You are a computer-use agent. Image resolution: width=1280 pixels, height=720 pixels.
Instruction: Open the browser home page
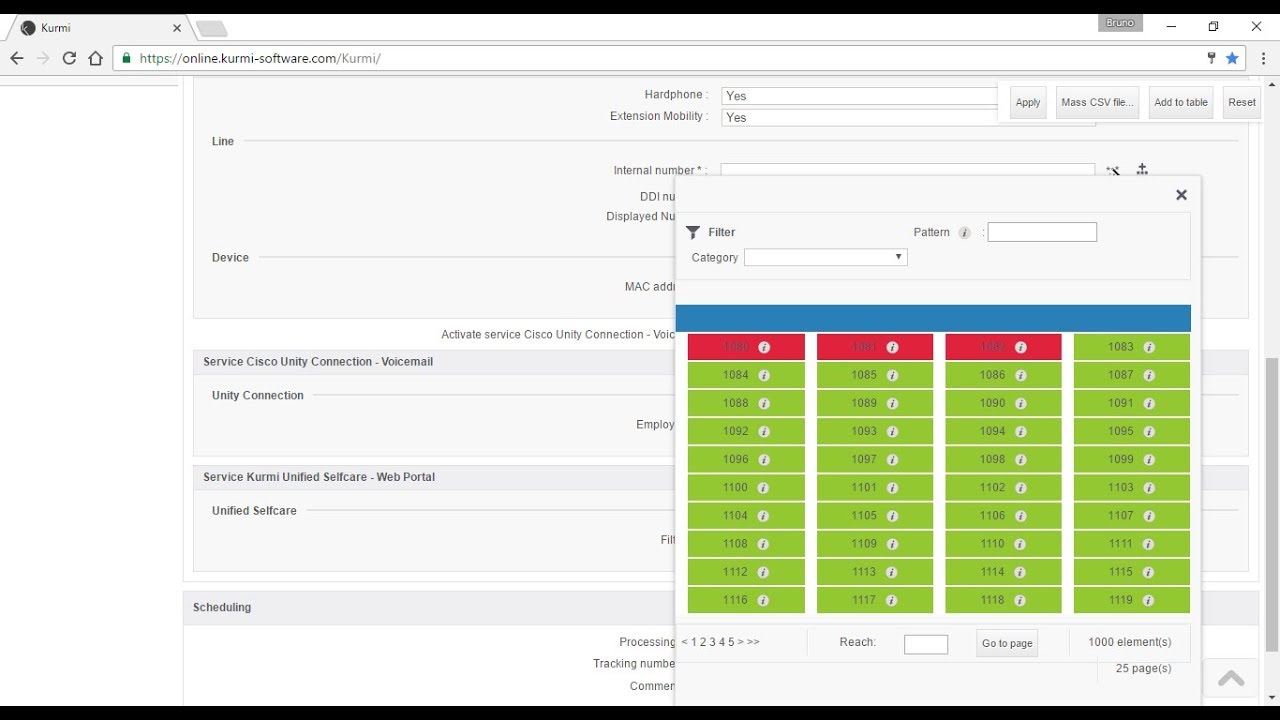[x=95, y=58]
